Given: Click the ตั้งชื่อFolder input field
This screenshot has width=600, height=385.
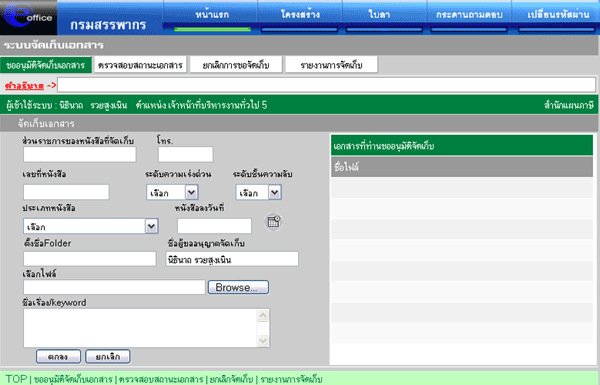Looking at the screenshot, I should pos(90,259).
